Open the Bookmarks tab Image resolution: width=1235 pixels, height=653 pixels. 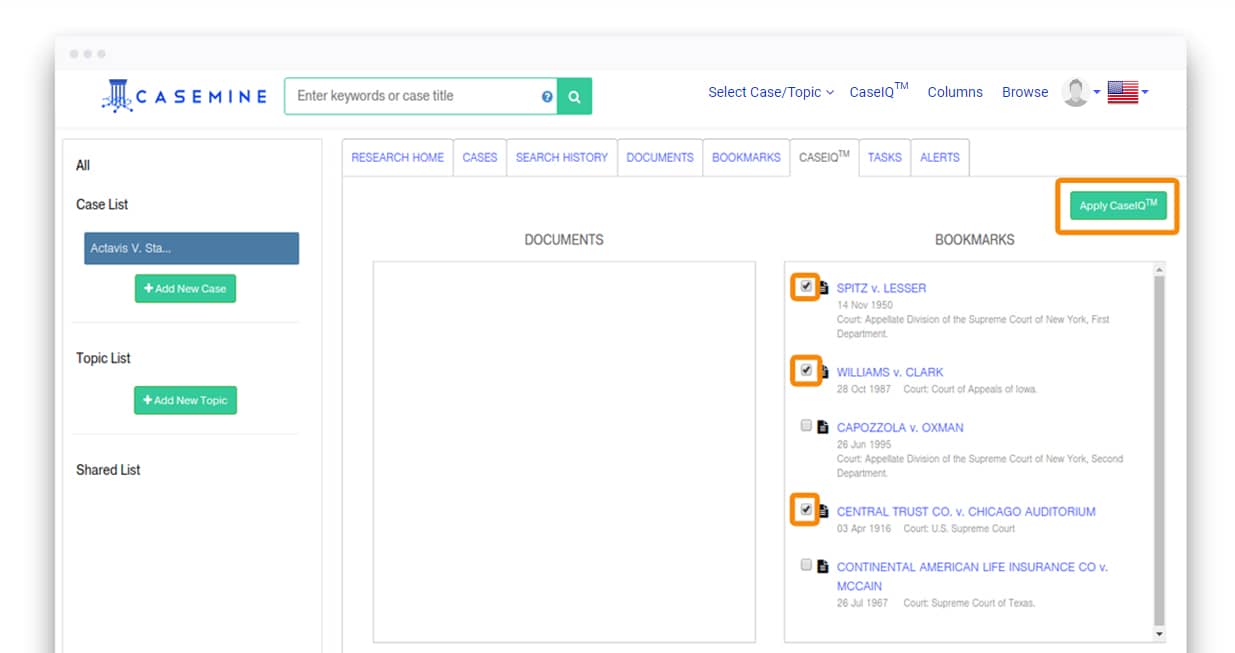tap(746, 157)
